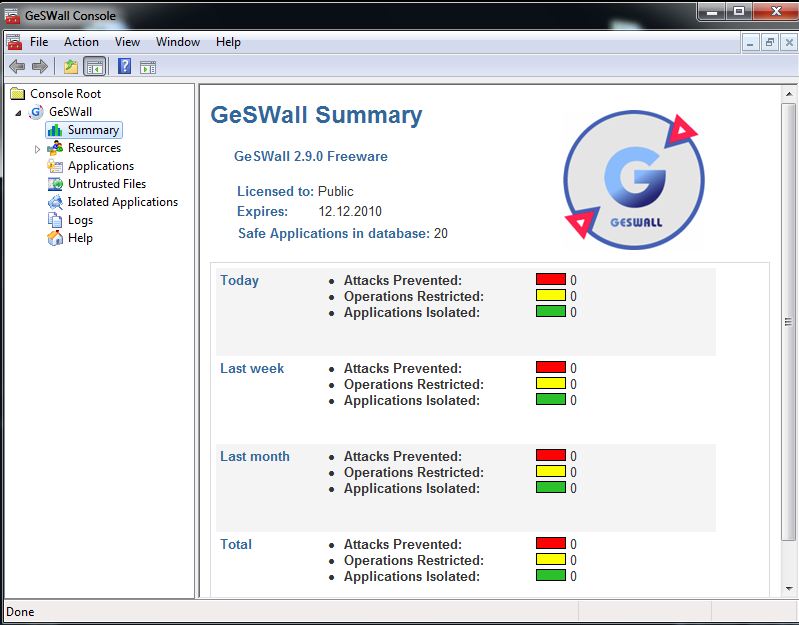Image resolution: width=799 pixels, height=625 pixels.
Task: Expand the Resources tree node arrow
Action: click(38, 149)
